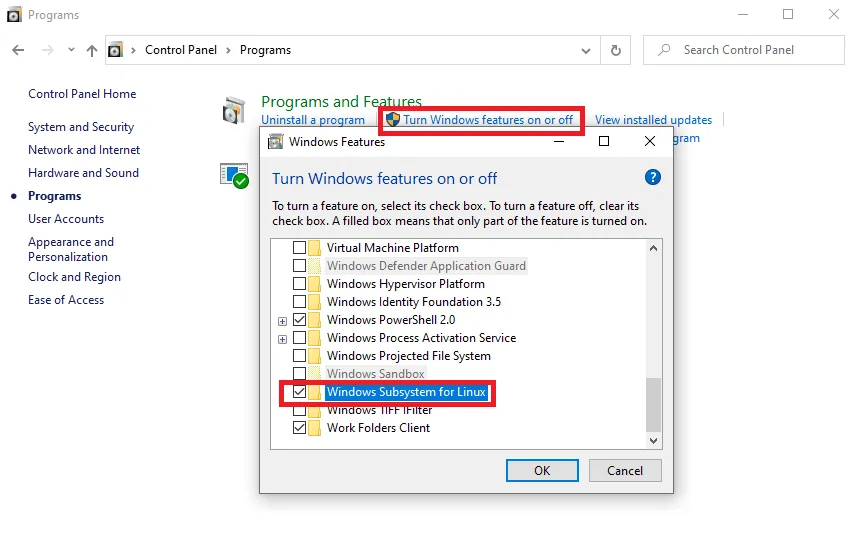Close the Windows Features dialog

pyautogui.click(x=649, y=142)
